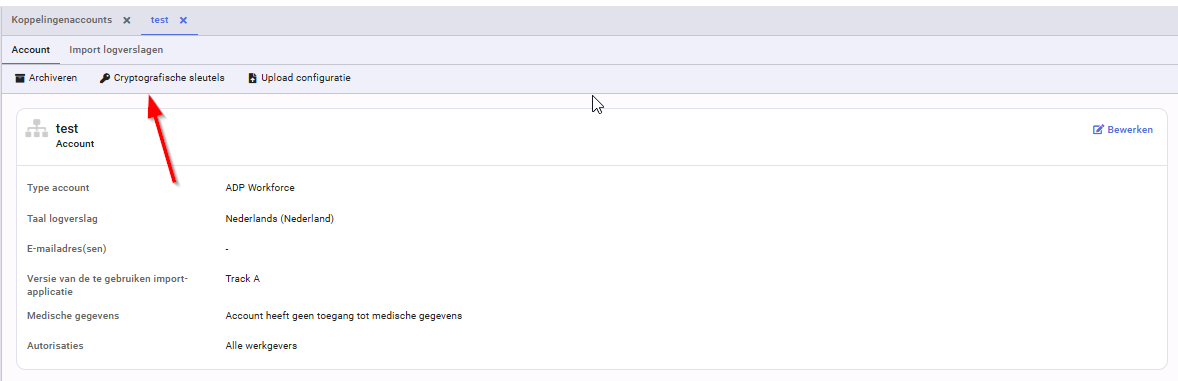Select the Nederlands (Nederland) value
Screen dimensions: 1178x381
[x=279, y=219]
